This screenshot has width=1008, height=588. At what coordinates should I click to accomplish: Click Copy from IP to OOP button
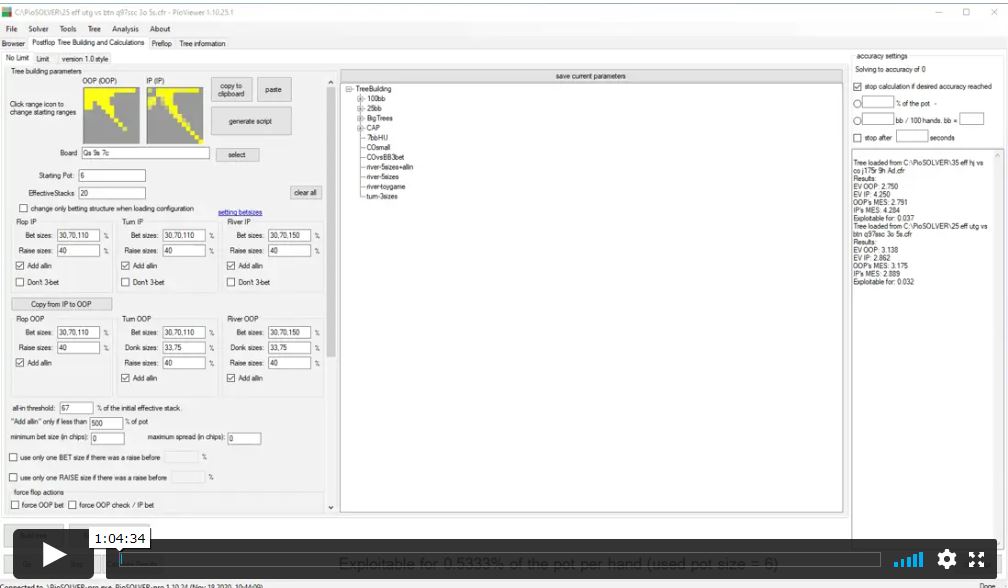click(x=62, y=304)
